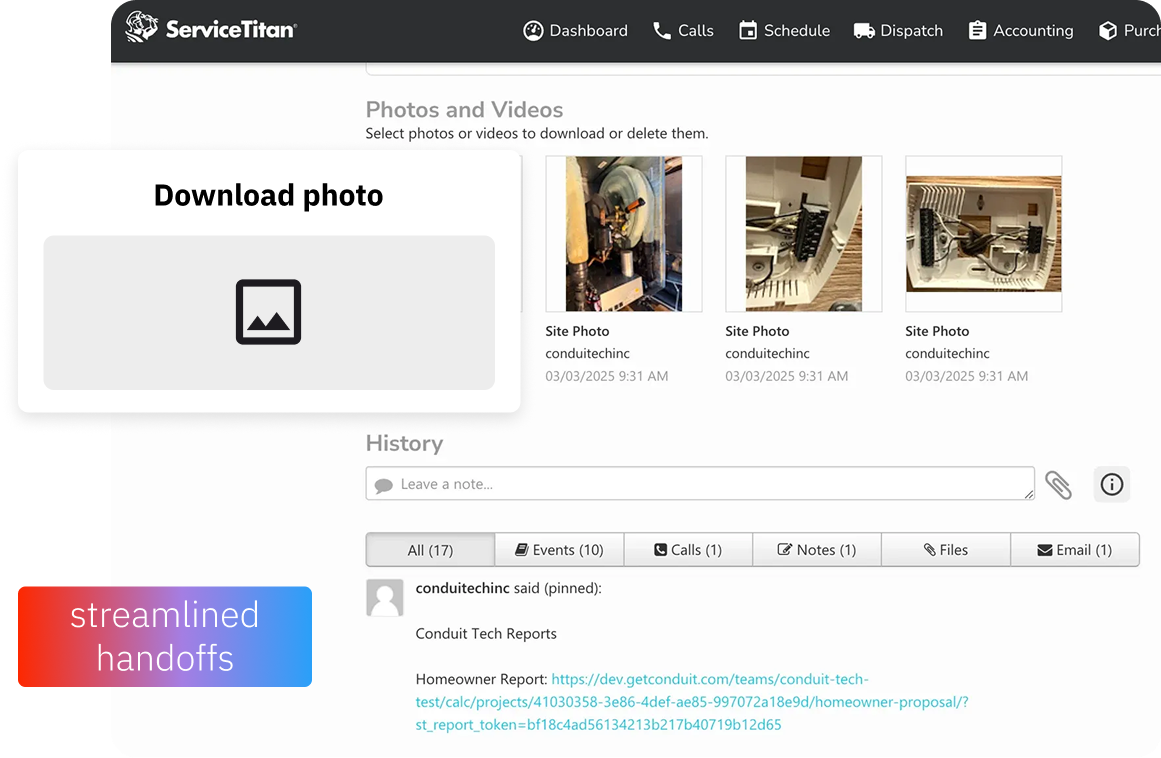The image size is (1161, 758).
Task: Click the image placeholder in Download photo card
Action: pyautogui.click(x=269, y=312)
